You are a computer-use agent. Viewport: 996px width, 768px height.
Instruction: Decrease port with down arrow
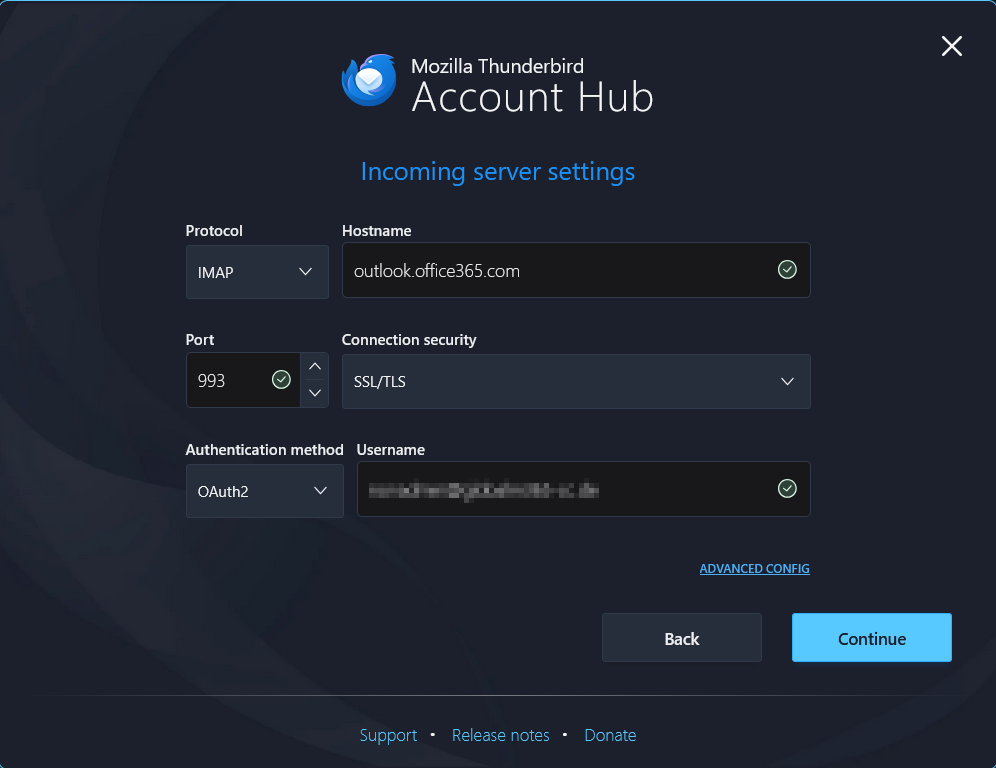(314, 393)
